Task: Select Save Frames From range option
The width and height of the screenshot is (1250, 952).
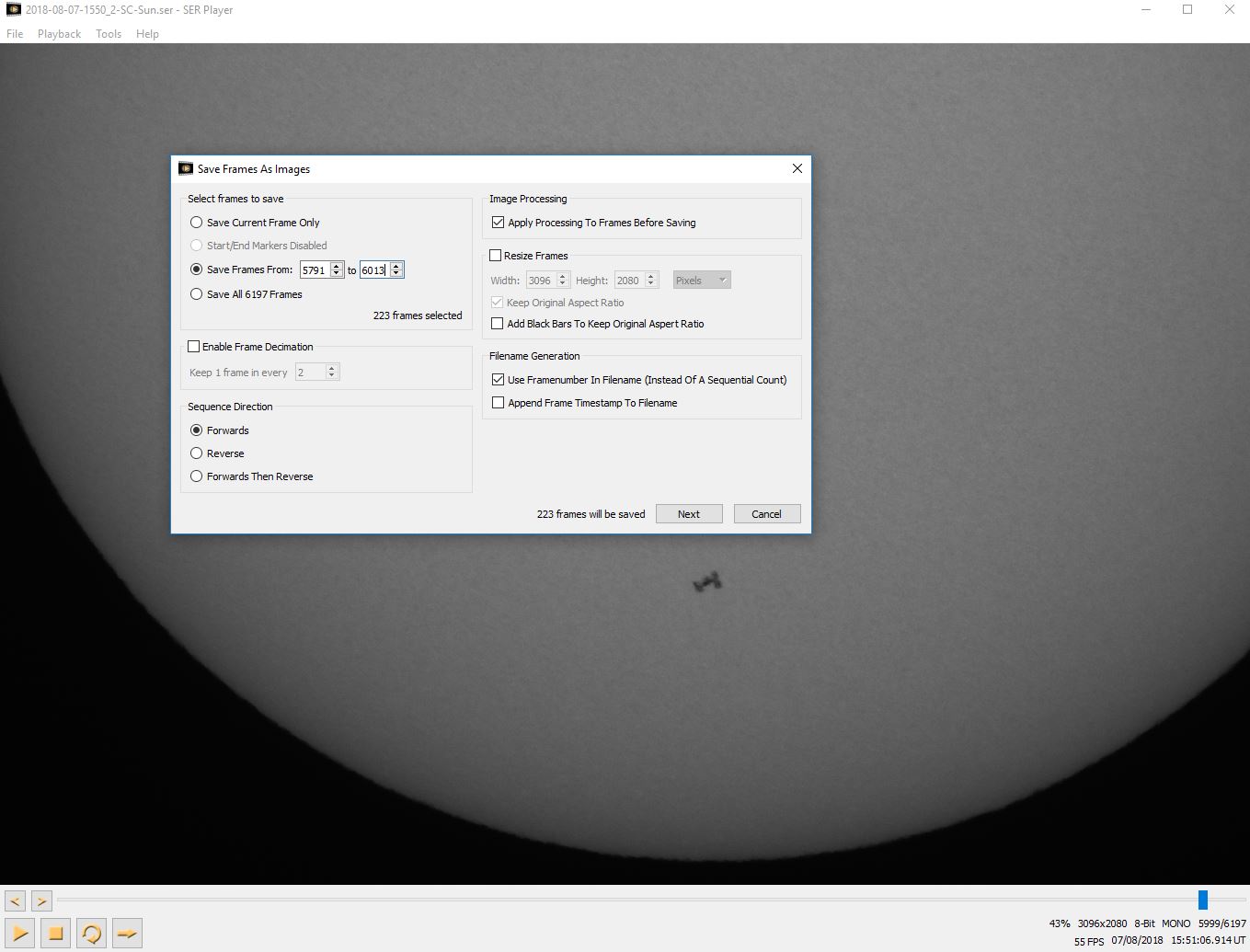Action: coord(241,270)
